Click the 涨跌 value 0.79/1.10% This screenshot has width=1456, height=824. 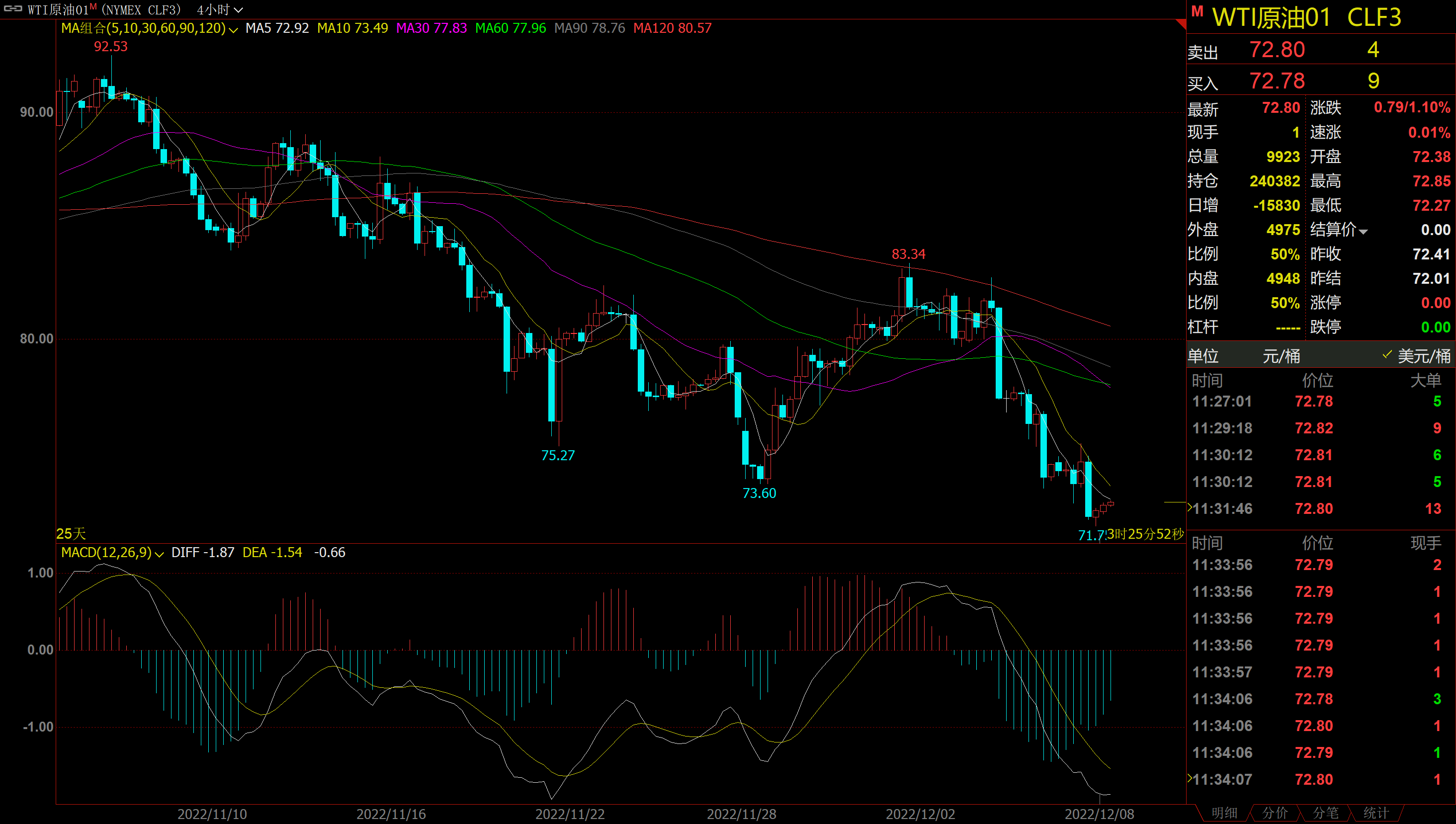pos(1412,107)
